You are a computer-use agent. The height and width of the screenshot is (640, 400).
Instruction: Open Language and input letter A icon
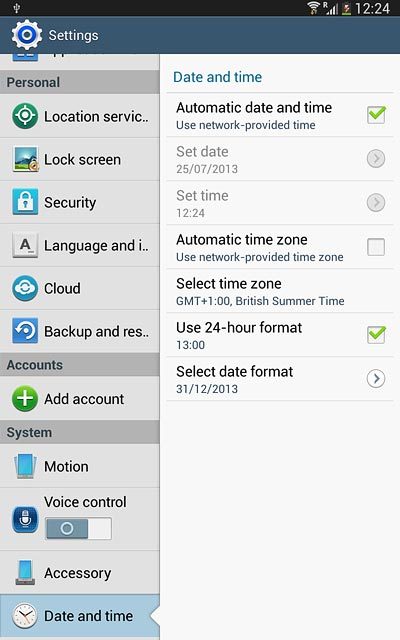point(25,245)
